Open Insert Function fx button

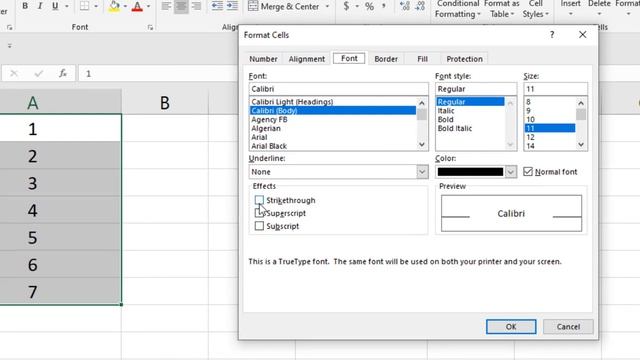pyautogui.click(x=62, y=73)
